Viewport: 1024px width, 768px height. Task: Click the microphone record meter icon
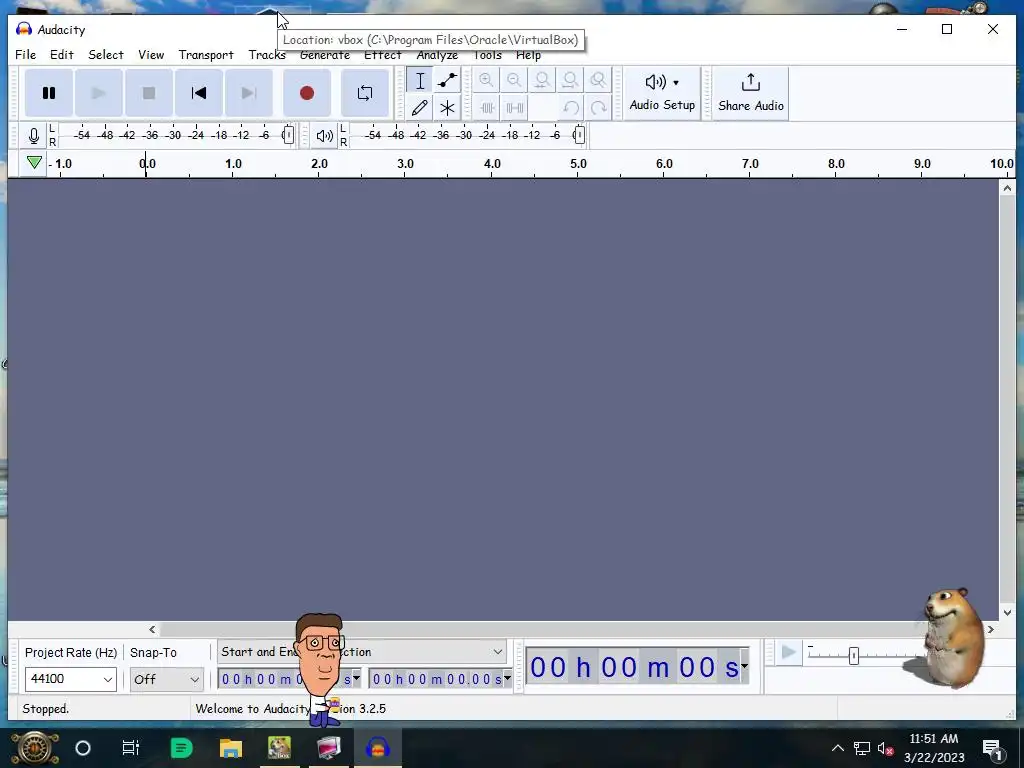tap(34, 136)
